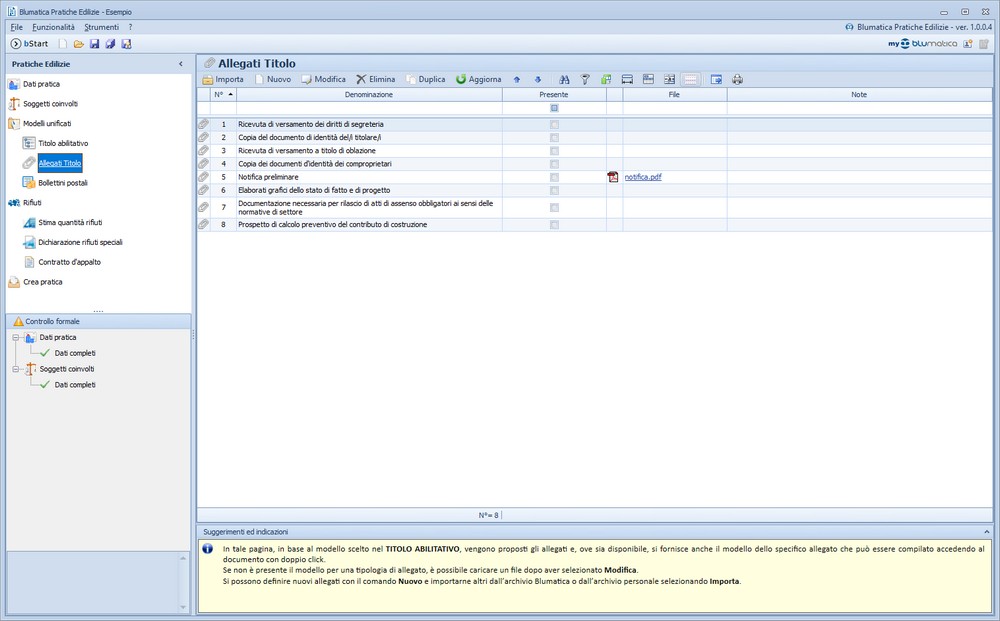Open the Funzionalità menu
The width and height of the screenshot is (1000, 621).
[x=54, y=27]
